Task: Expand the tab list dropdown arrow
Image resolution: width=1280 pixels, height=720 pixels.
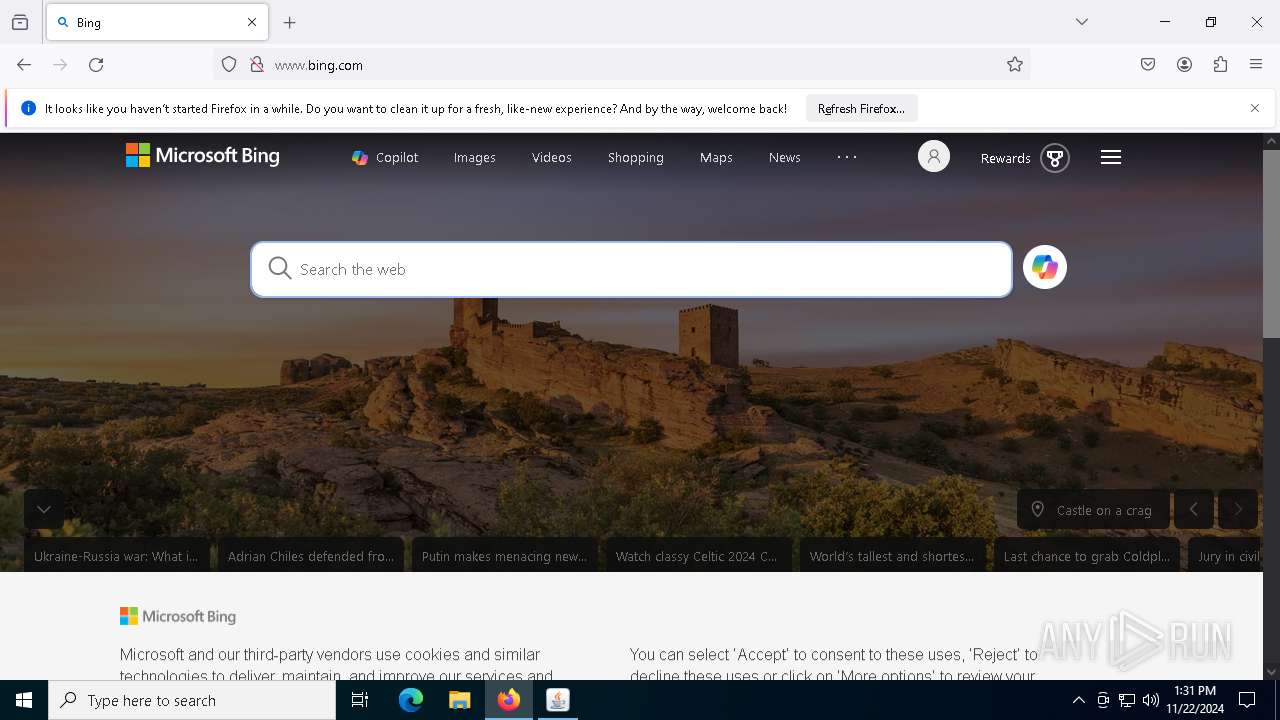Action: (1082, 22)
